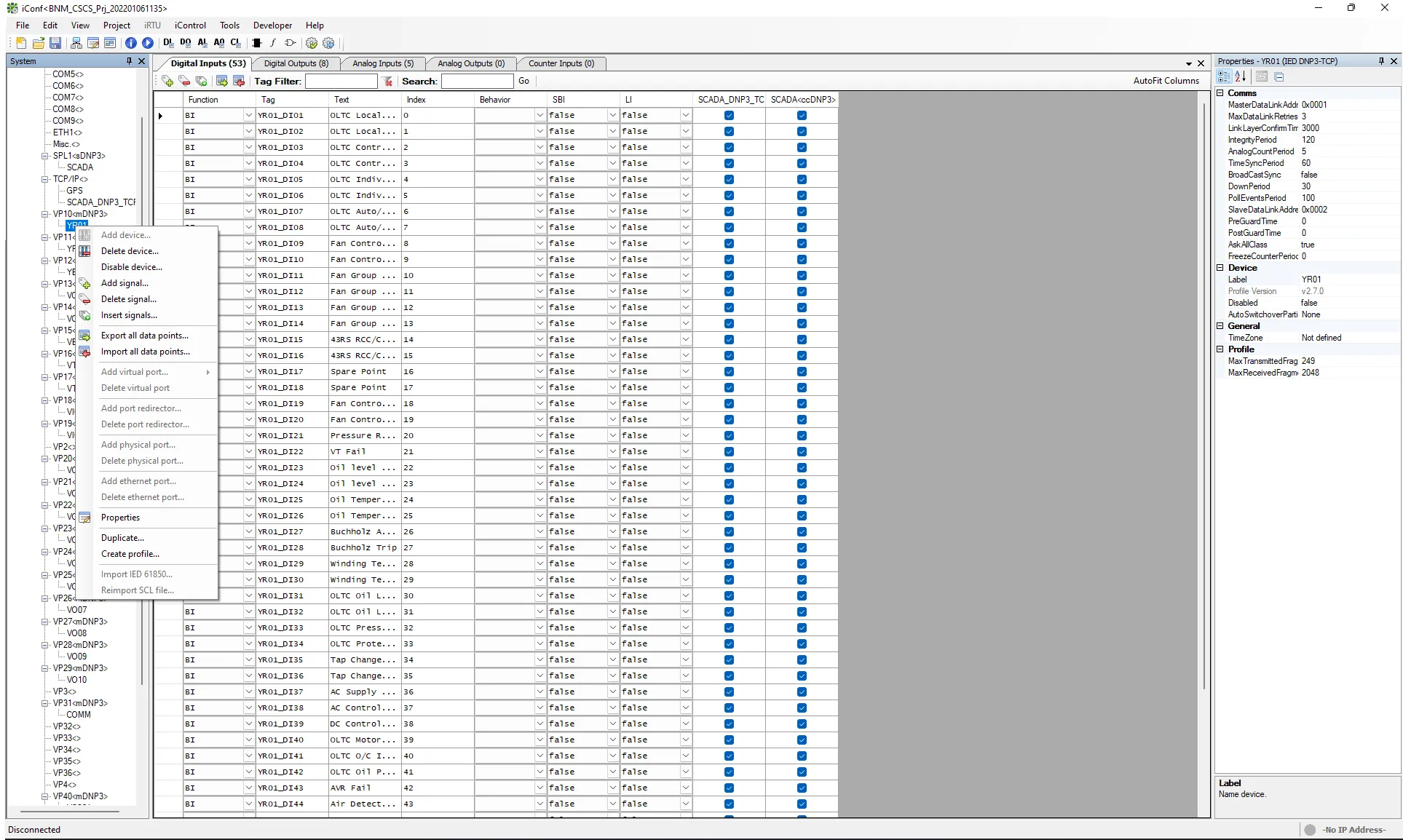Open SBI dropdown for YR01_DI10 row

(612, 260)
